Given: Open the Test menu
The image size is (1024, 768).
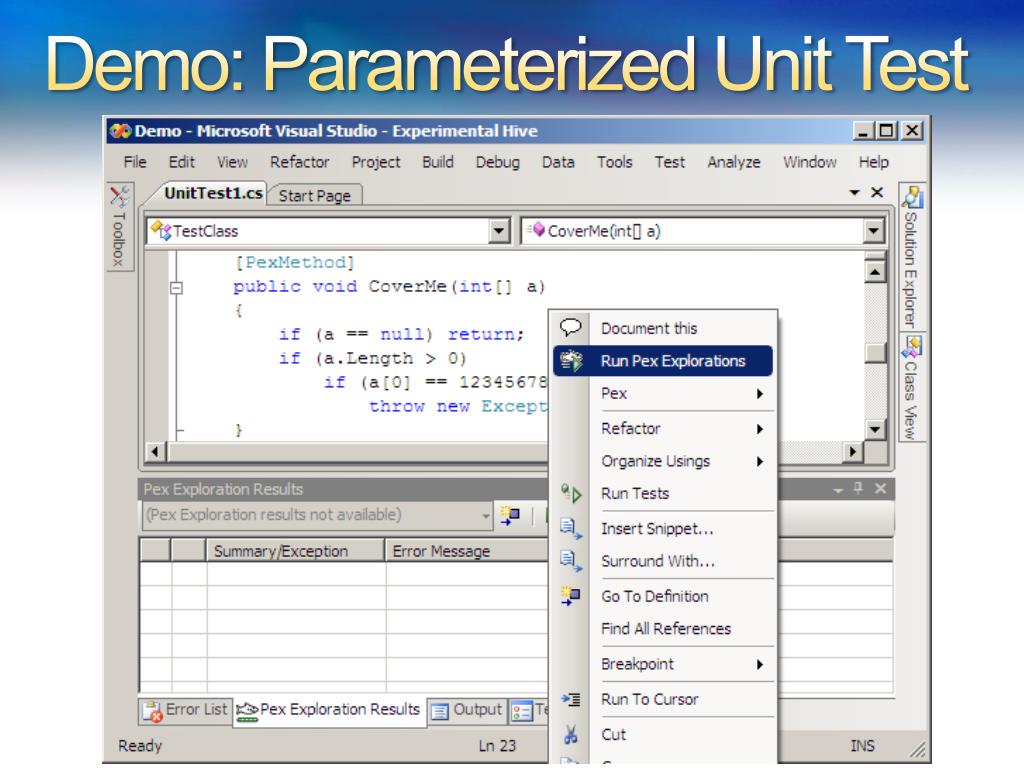Looking at the screenshot, I should [670, 162].
